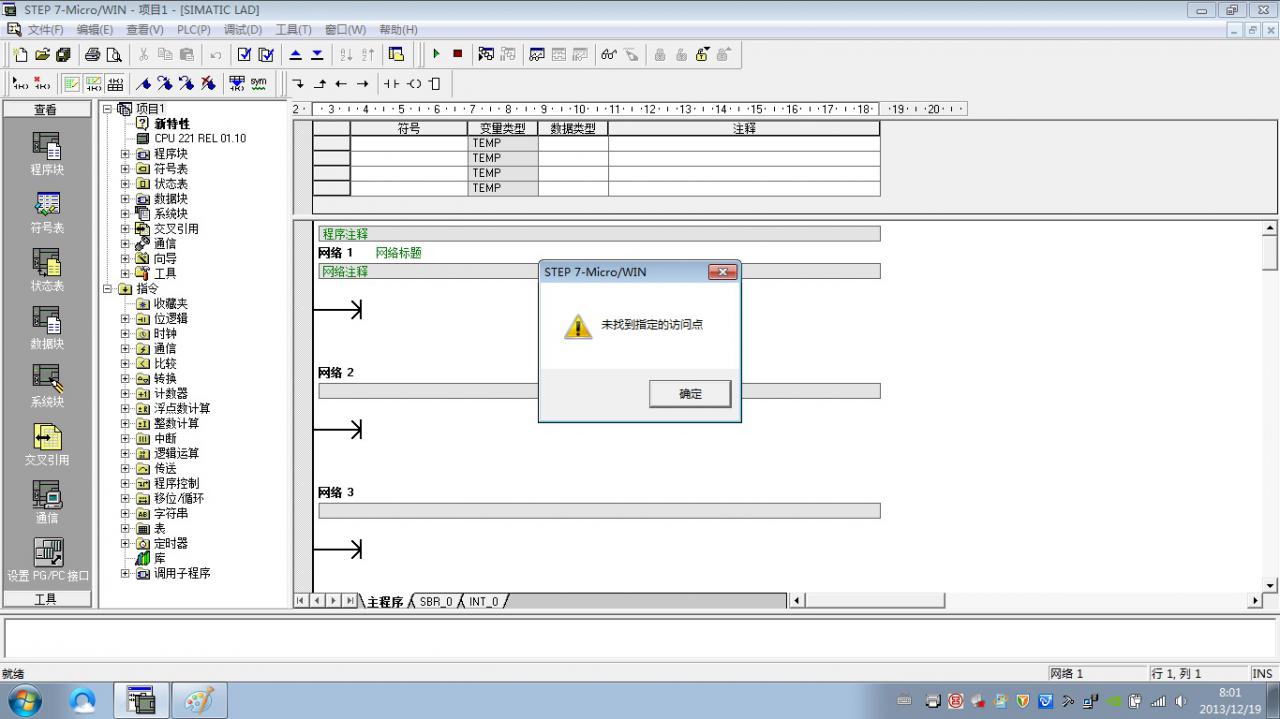Viewport: 1280px width, 719px height.
Task: Select 新特性 in the project tree
Action: click(x=172, y=124)
